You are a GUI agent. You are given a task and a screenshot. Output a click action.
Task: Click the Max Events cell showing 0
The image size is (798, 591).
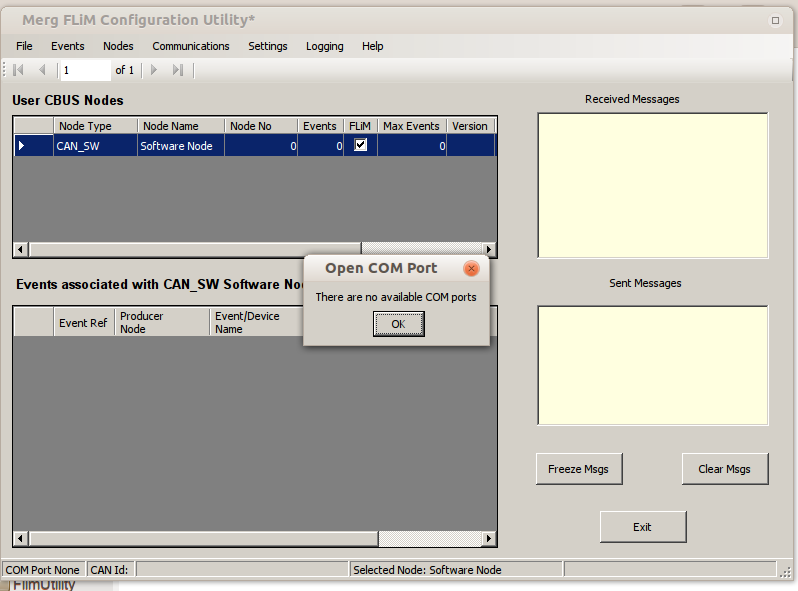(x=412, y=146)
